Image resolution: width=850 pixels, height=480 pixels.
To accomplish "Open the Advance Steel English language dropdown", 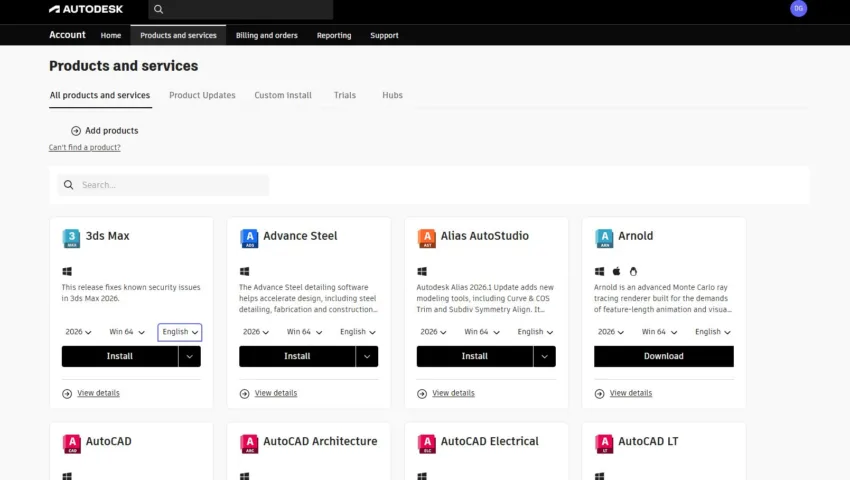I will point(358,332).
